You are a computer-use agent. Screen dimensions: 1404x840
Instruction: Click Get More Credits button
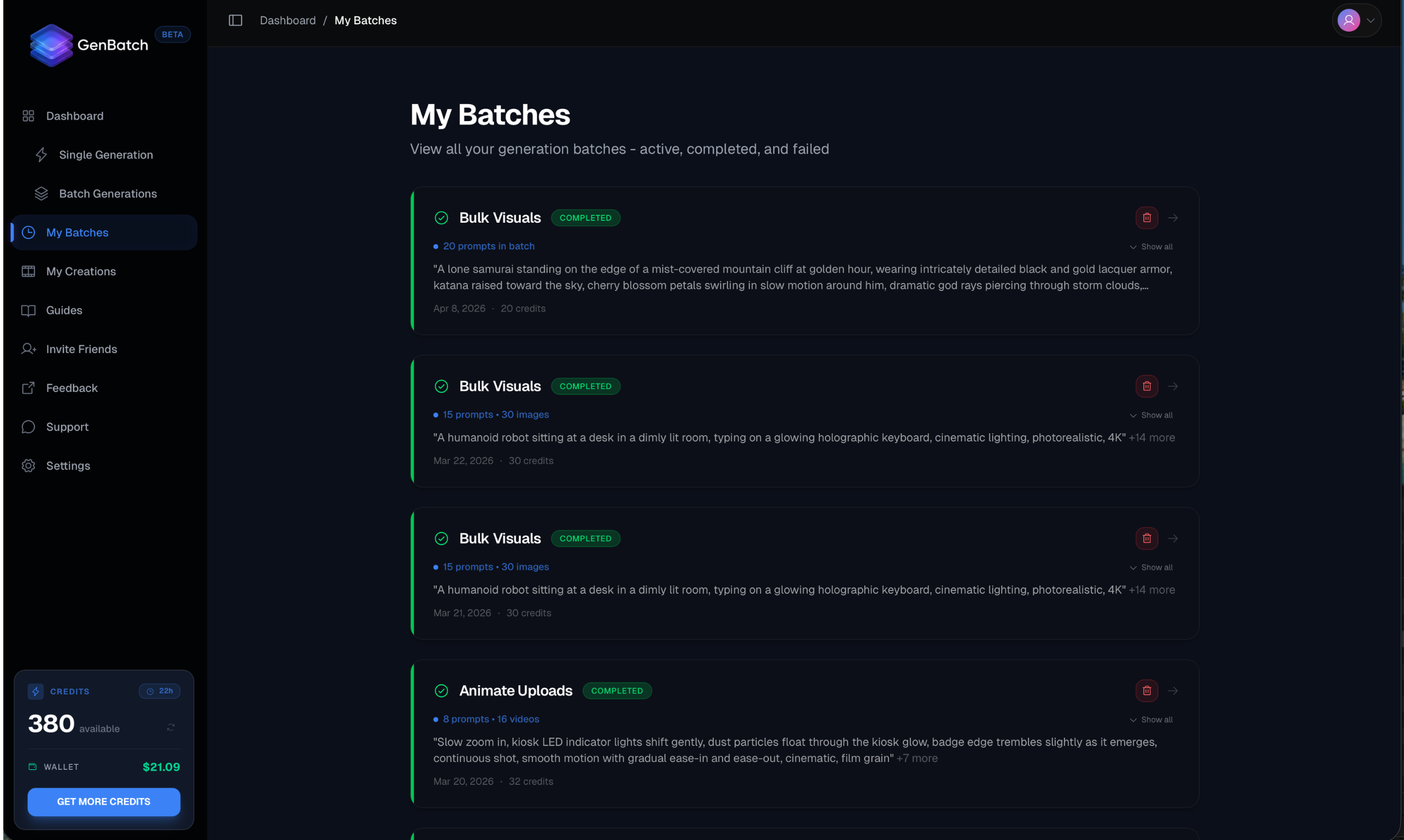tap(103, 801)
